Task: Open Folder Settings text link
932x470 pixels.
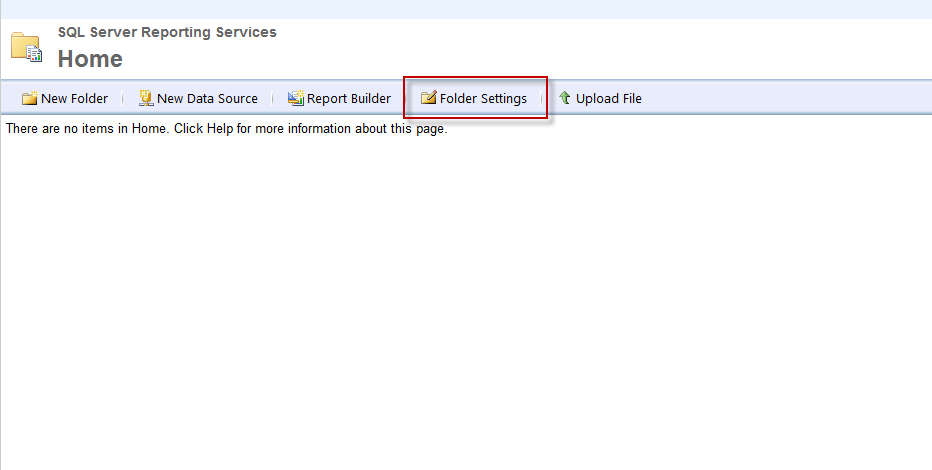Action: (x=483, y=99)
